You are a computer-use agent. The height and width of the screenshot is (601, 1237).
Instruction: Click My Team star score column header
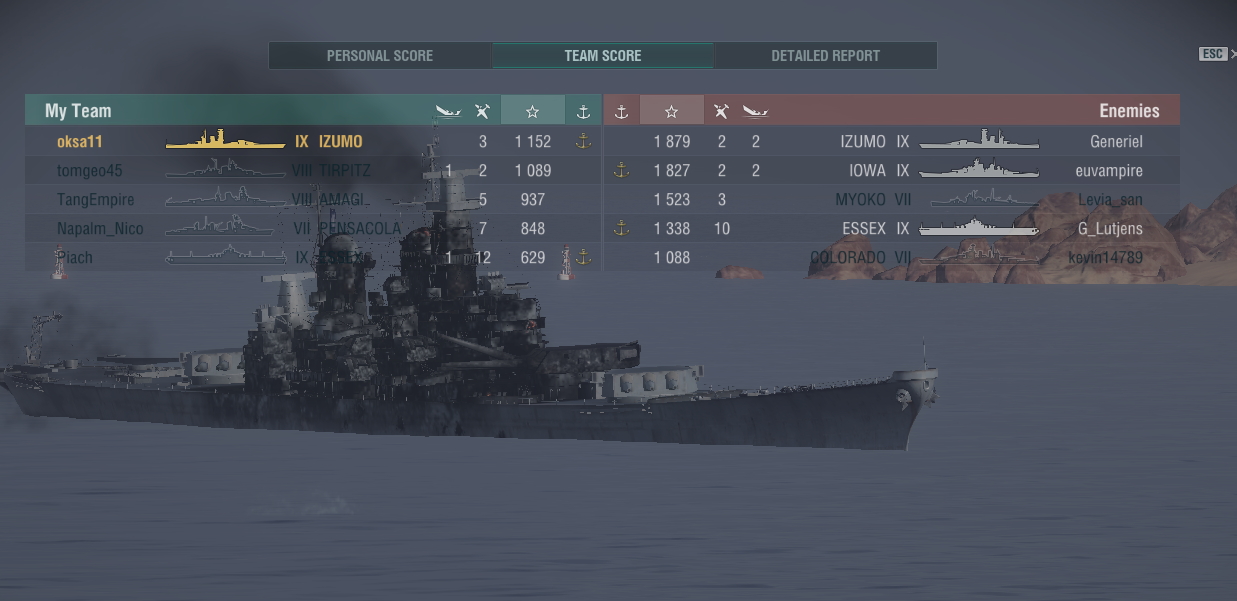click(x=532, y=111)
